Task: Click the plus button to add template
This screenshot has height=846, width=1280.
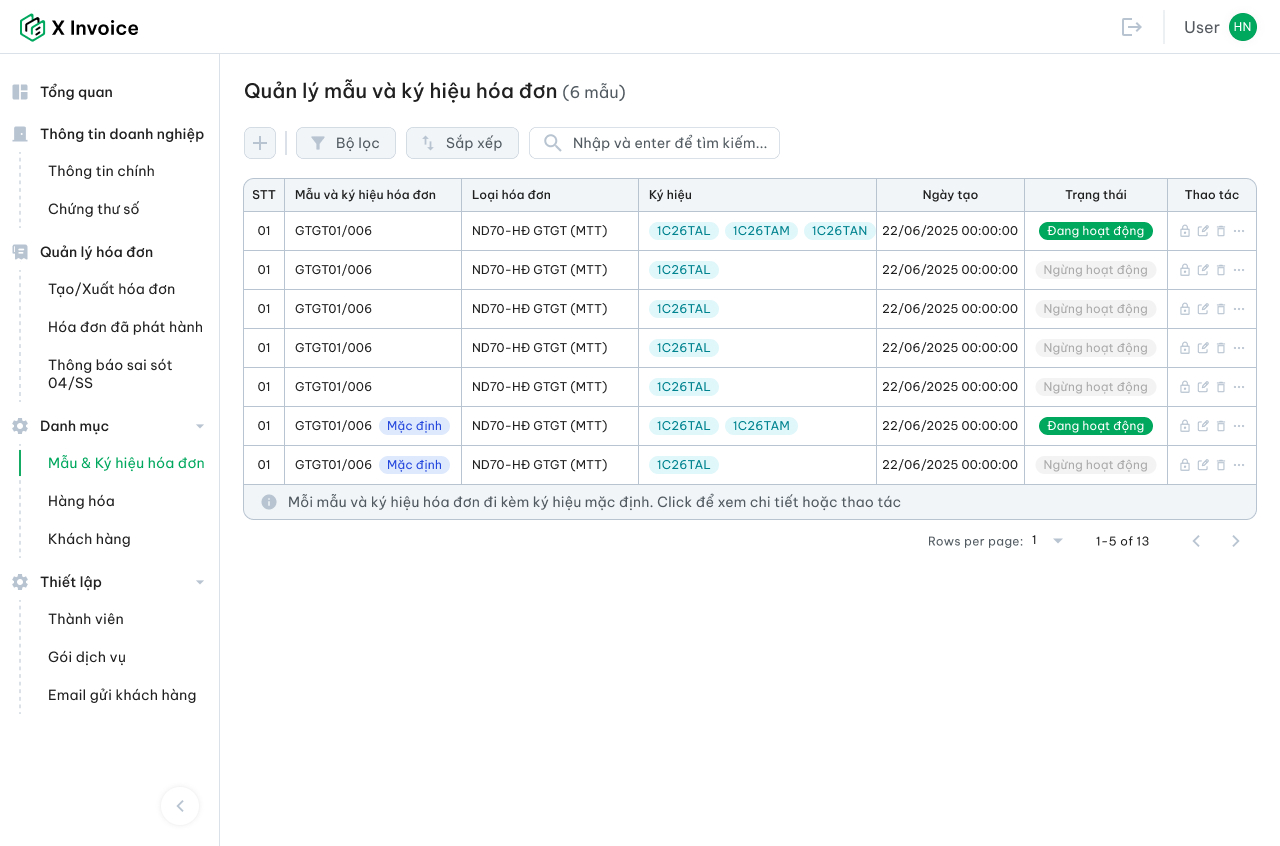Action: pos(260,143)
